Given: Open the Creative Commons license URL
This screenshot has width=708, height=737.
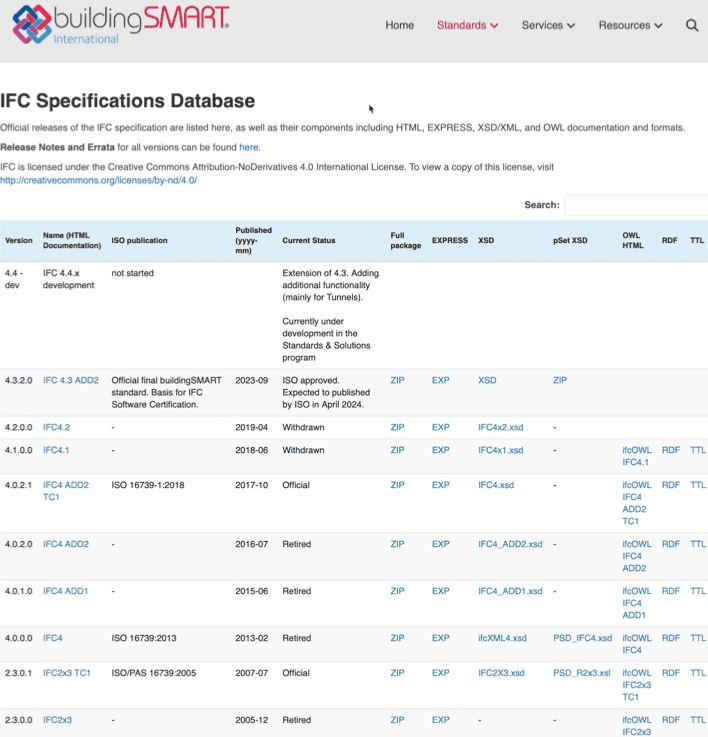Looking at the screenshot, I should click(98, 180).
